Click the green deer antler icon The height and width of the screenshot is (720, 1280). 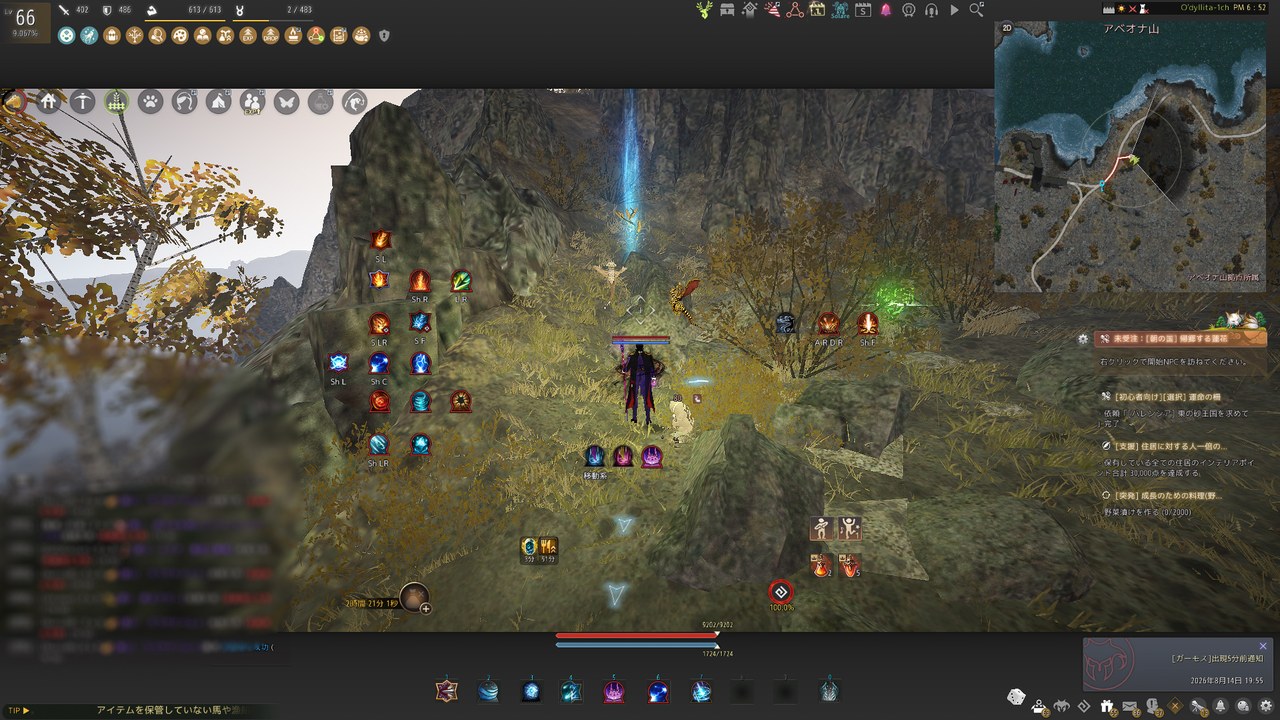(705, 10)
